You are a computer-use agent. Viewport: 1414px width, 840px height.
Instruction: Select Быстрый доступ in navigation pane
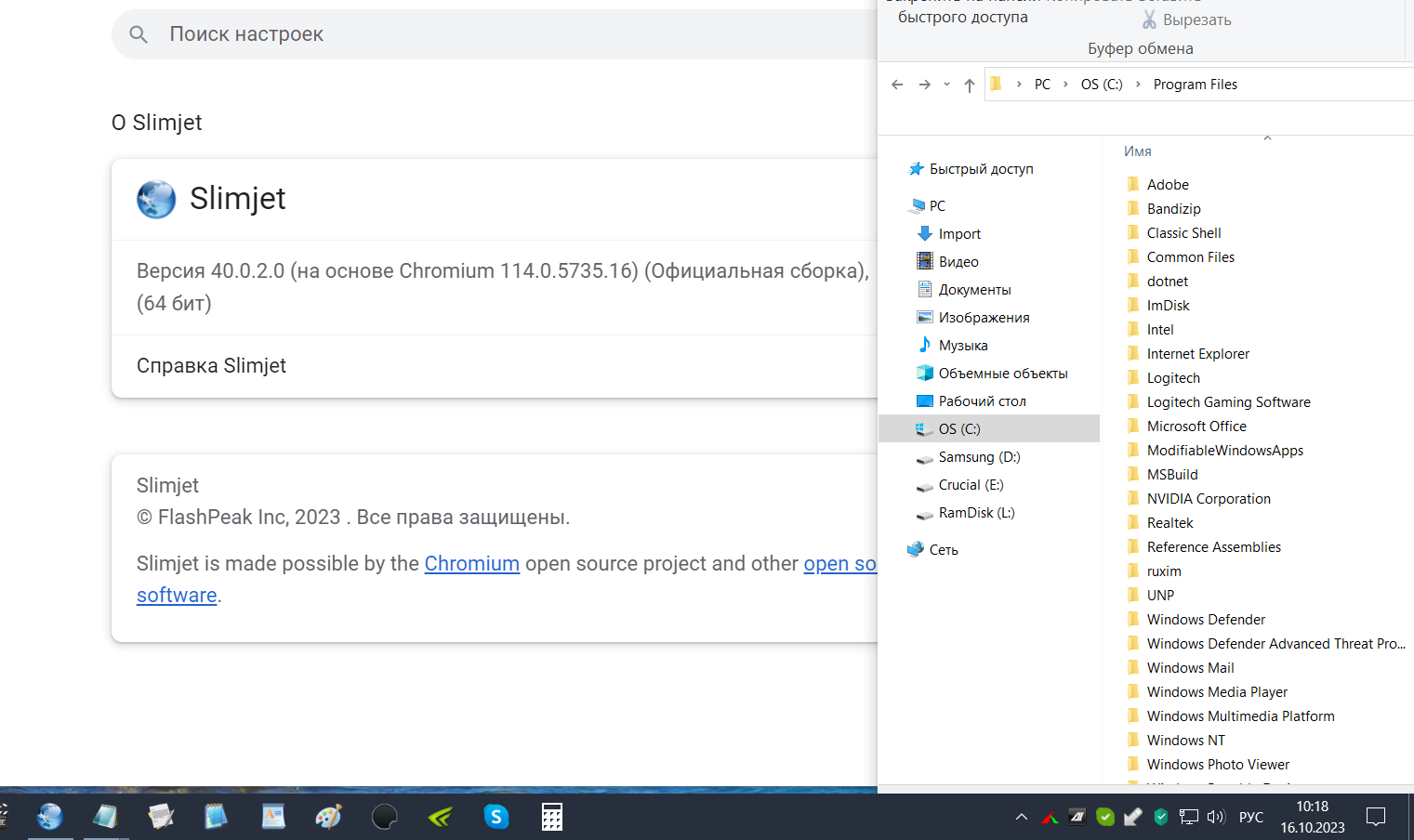coord(982,169)
